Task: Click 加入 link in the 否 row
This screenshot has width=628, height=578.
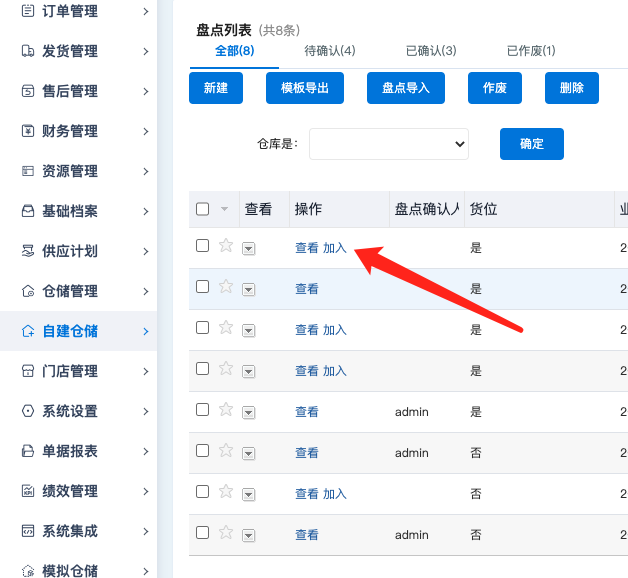Action: pos(334,494)
